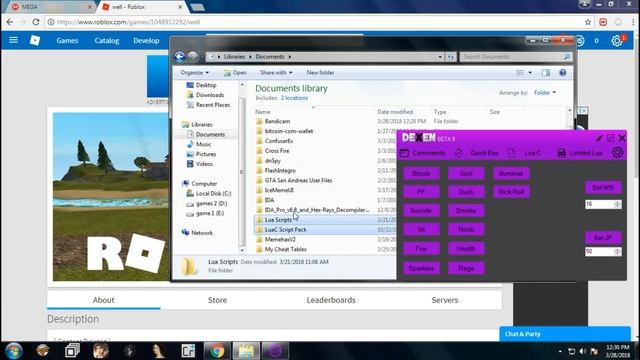The image size is (640, 360).
Task: Click the Limited Lua icon in Dexen
Action: [x=561, y=153]
